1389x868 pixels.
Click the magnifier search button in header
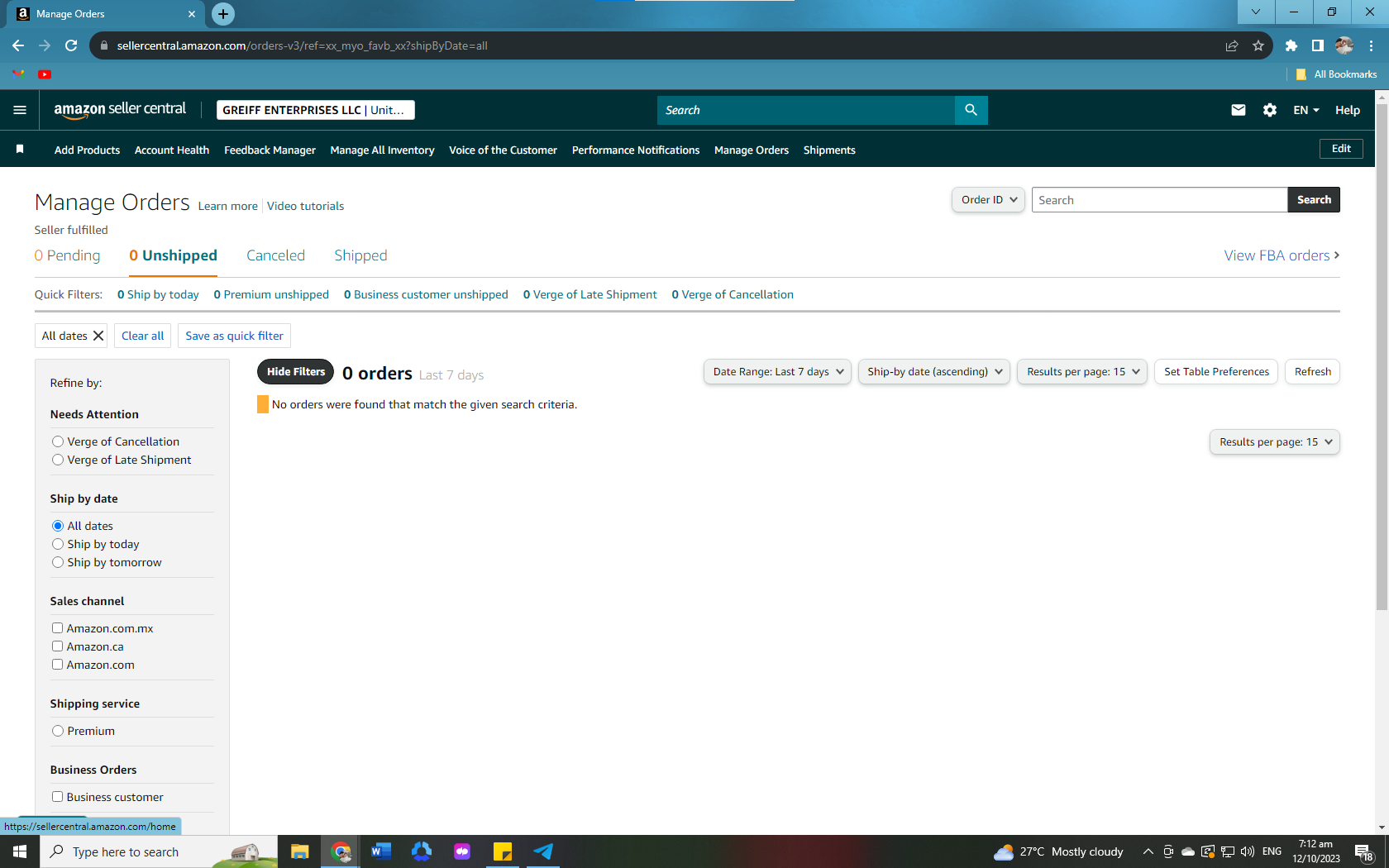(x=971, y=110)
